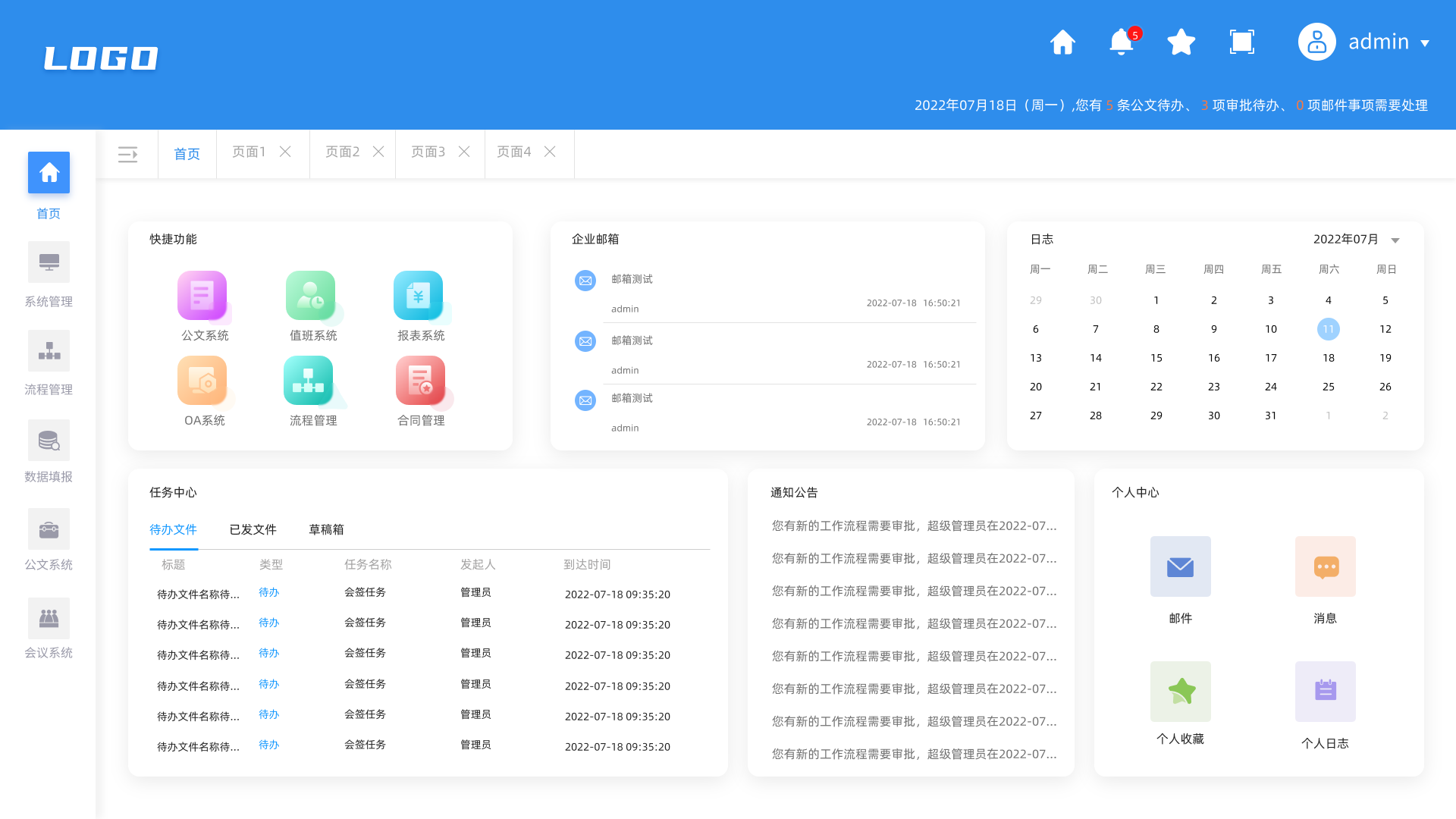Open the first notice in 通知公告
This screenshot has height=819, width=1456.
tap(914, 526)
